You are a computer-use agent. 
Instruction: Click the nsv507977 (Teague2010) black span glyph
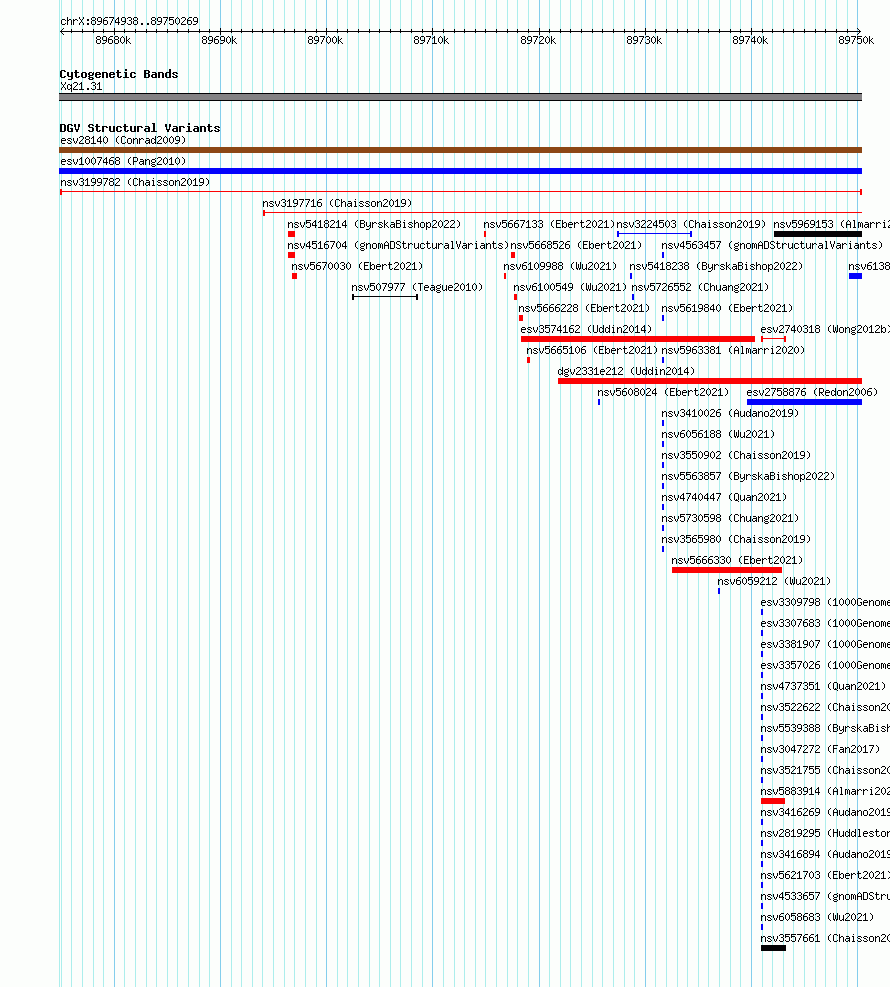click(x=385, y=297)
